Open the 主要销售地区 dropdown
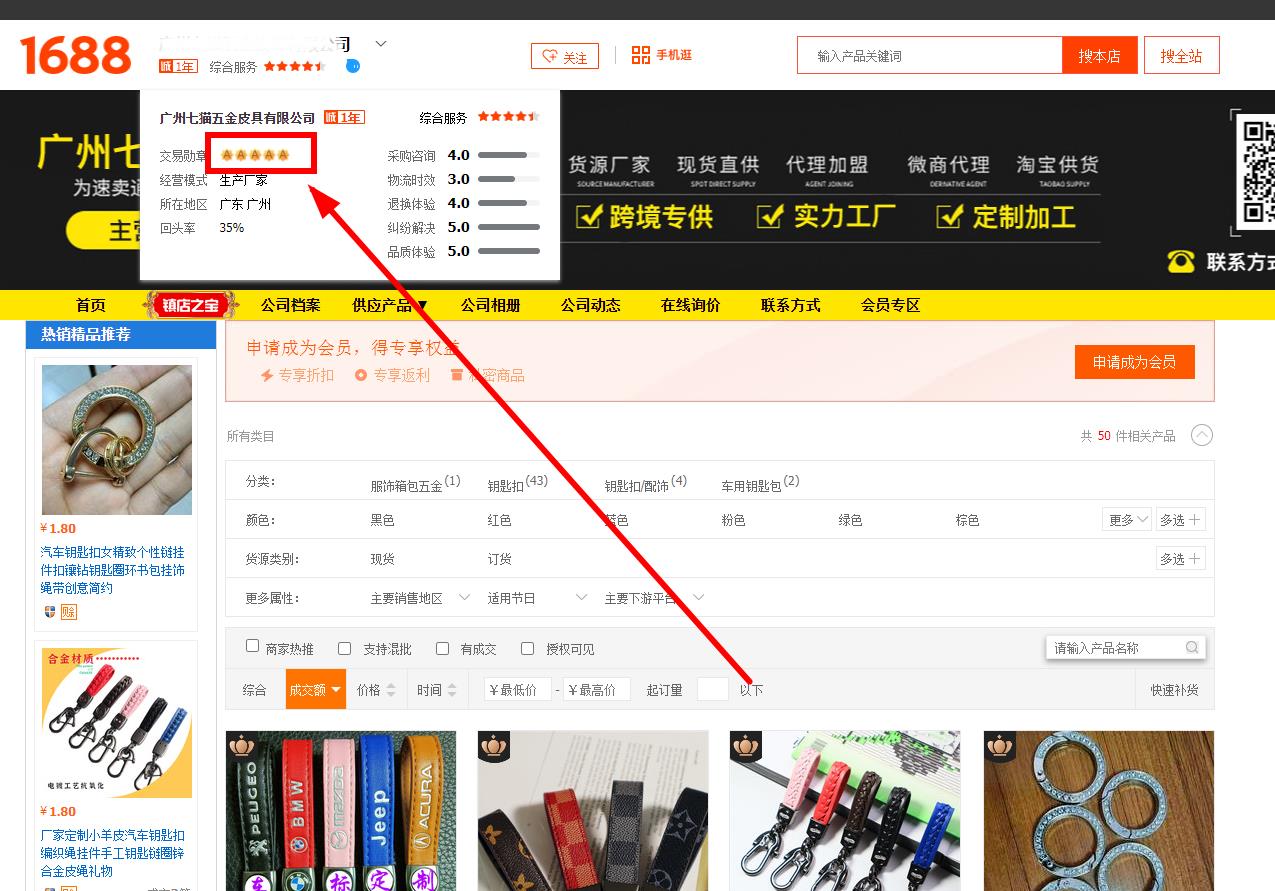The height and width of the screenshot is (891, 1275). [420, 598]
